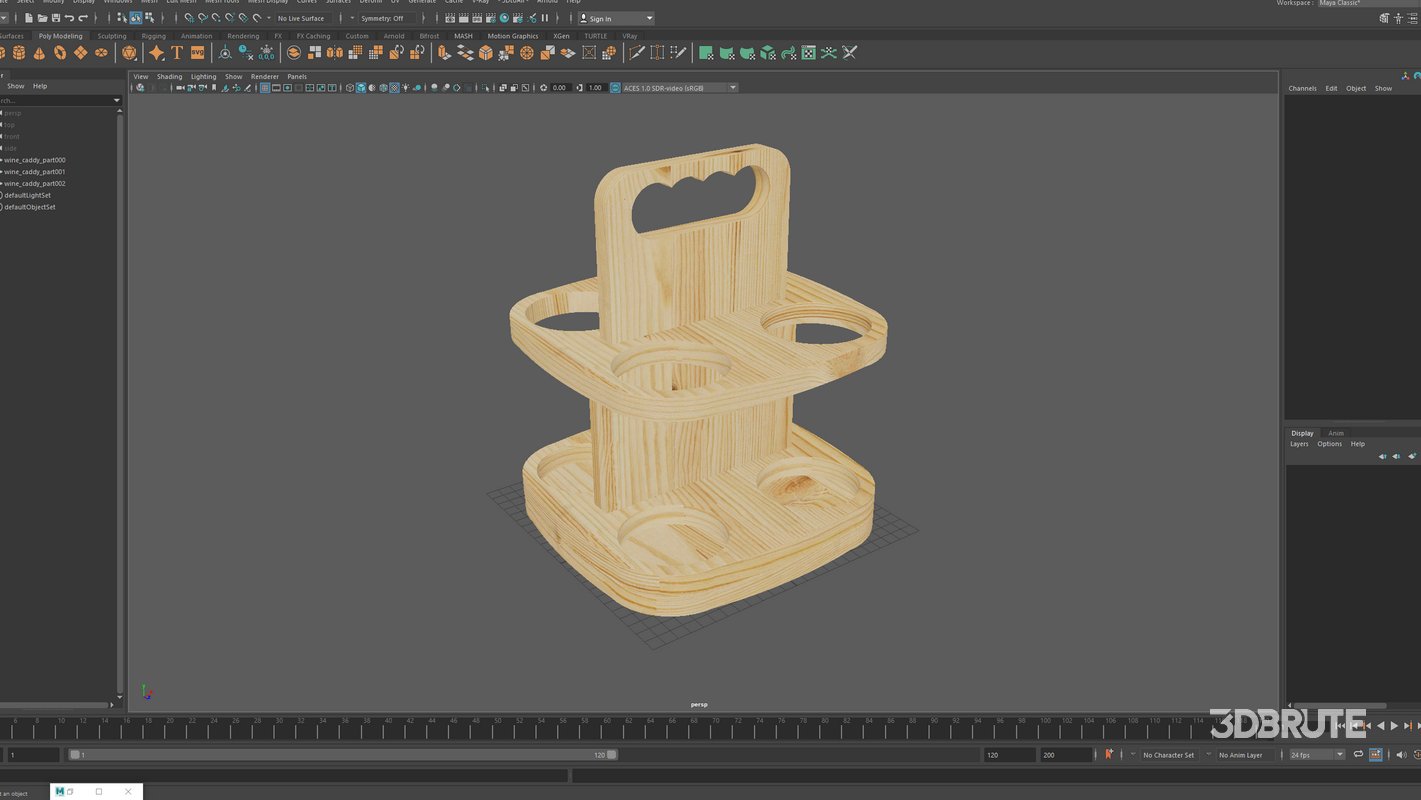This screenshot has height=800, width=1421.
Task: Enable wireframe-on-shaded display in the viewport toolbar
Action: click(372, 88)
